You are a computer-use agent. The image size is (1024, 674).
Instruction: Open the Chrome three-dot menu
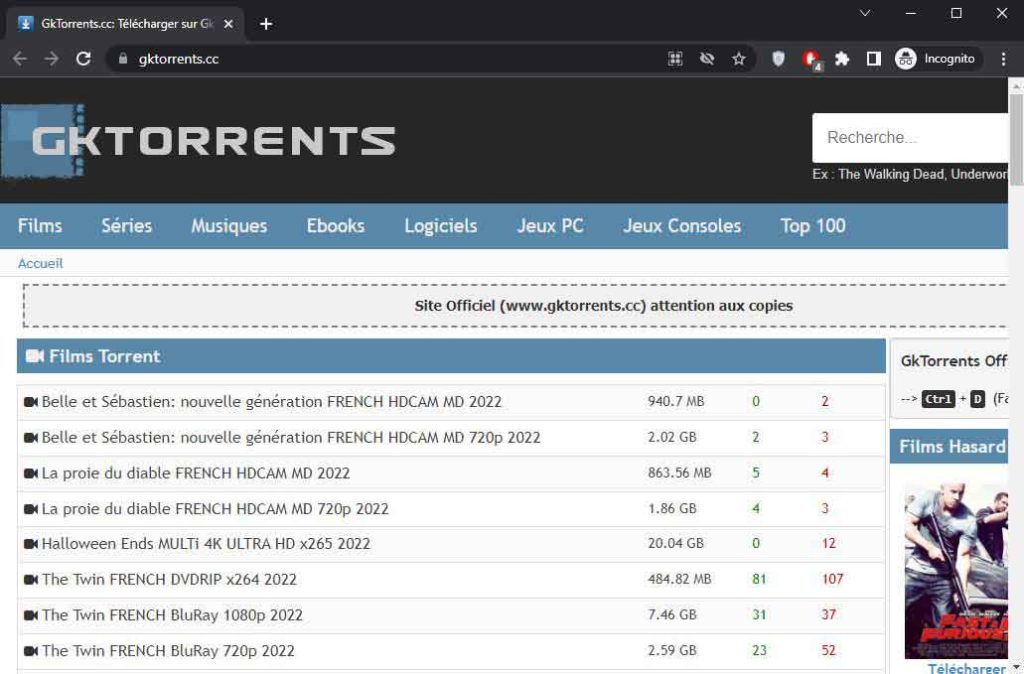(x=1004, y=59)
